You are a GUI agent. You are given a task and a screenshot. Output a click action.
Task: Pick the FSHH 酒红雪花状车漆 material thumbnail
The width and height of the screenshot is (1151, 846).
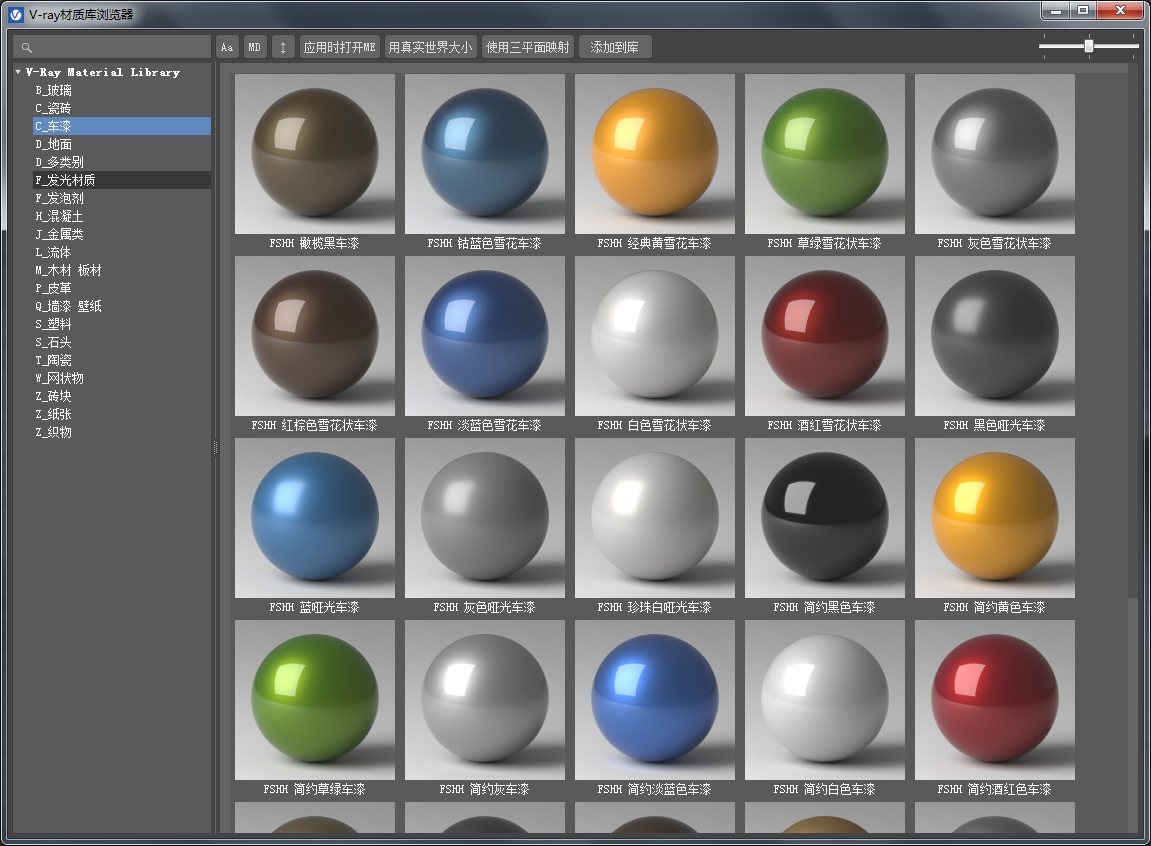(825, 336)
